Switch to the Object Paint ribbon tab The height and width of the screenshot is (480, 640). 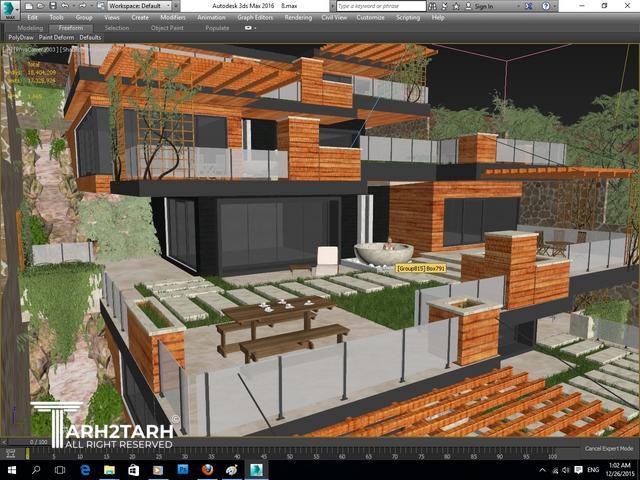pos(166,28)
